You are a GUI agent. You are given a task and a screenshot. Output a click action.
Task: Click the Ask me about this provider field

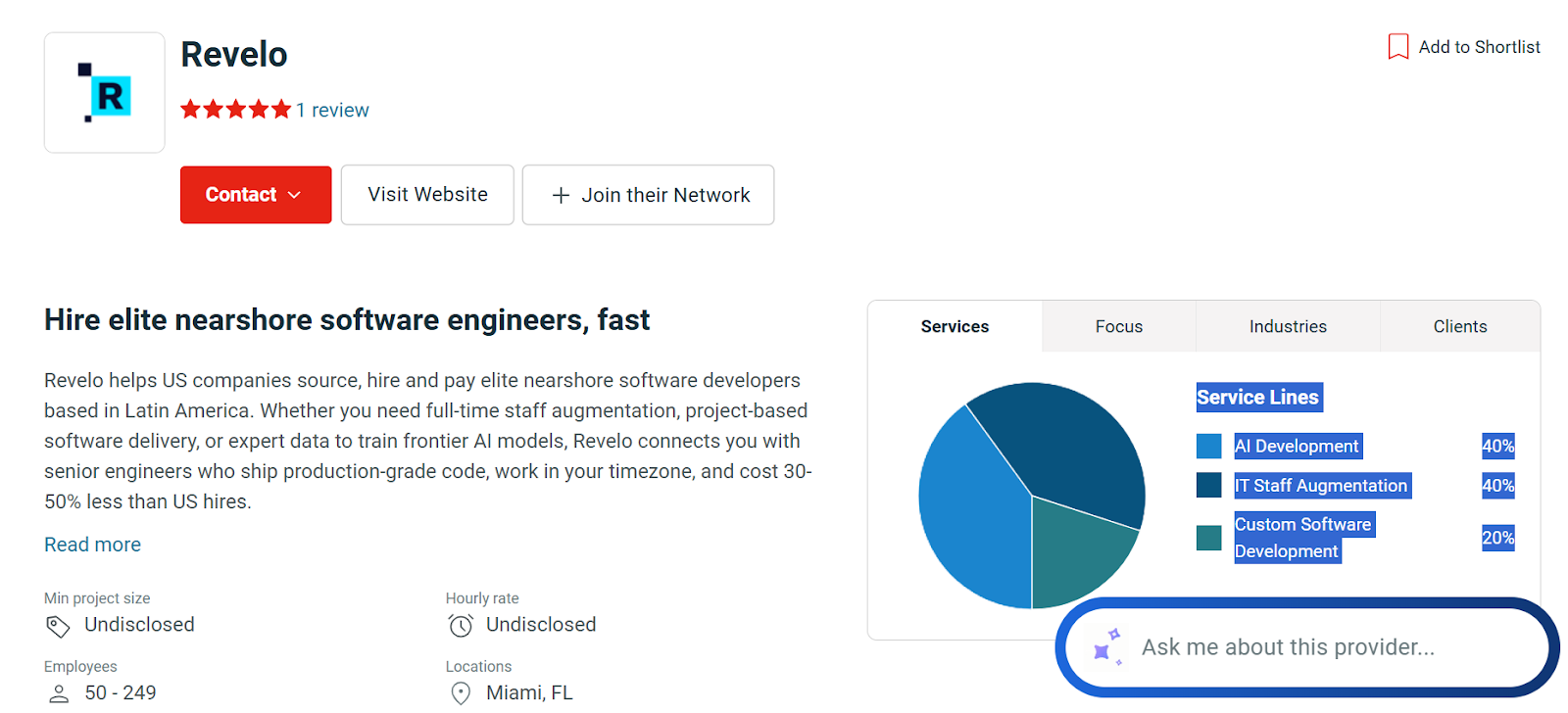(x=1307, y=647)
